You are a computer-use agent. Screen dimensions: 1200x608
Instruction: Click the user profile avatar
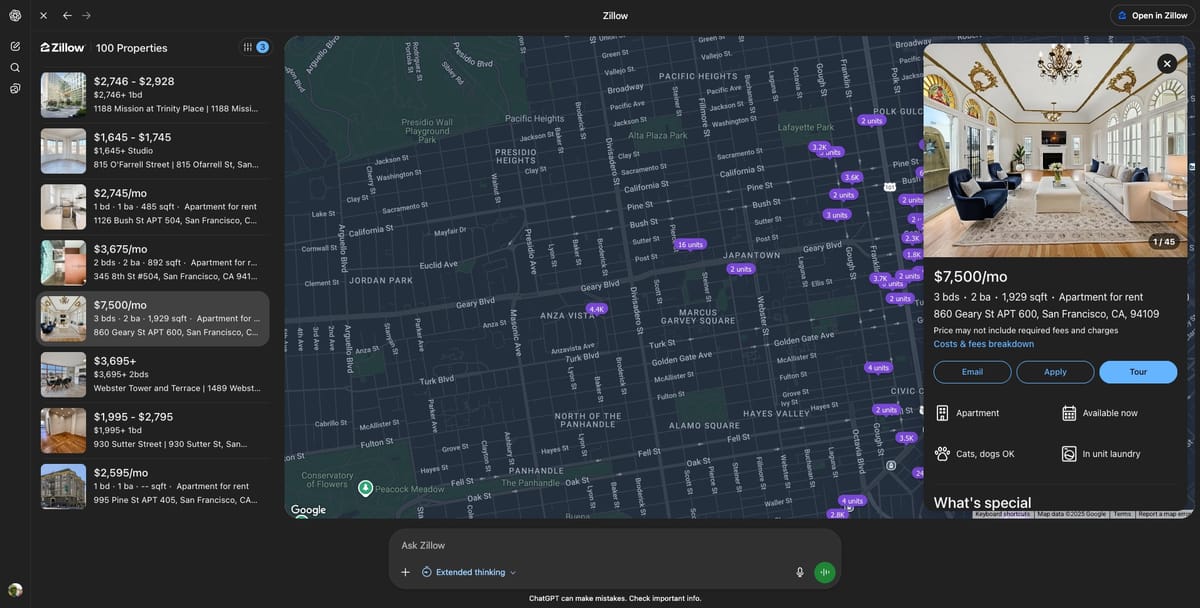click(15, 590)
